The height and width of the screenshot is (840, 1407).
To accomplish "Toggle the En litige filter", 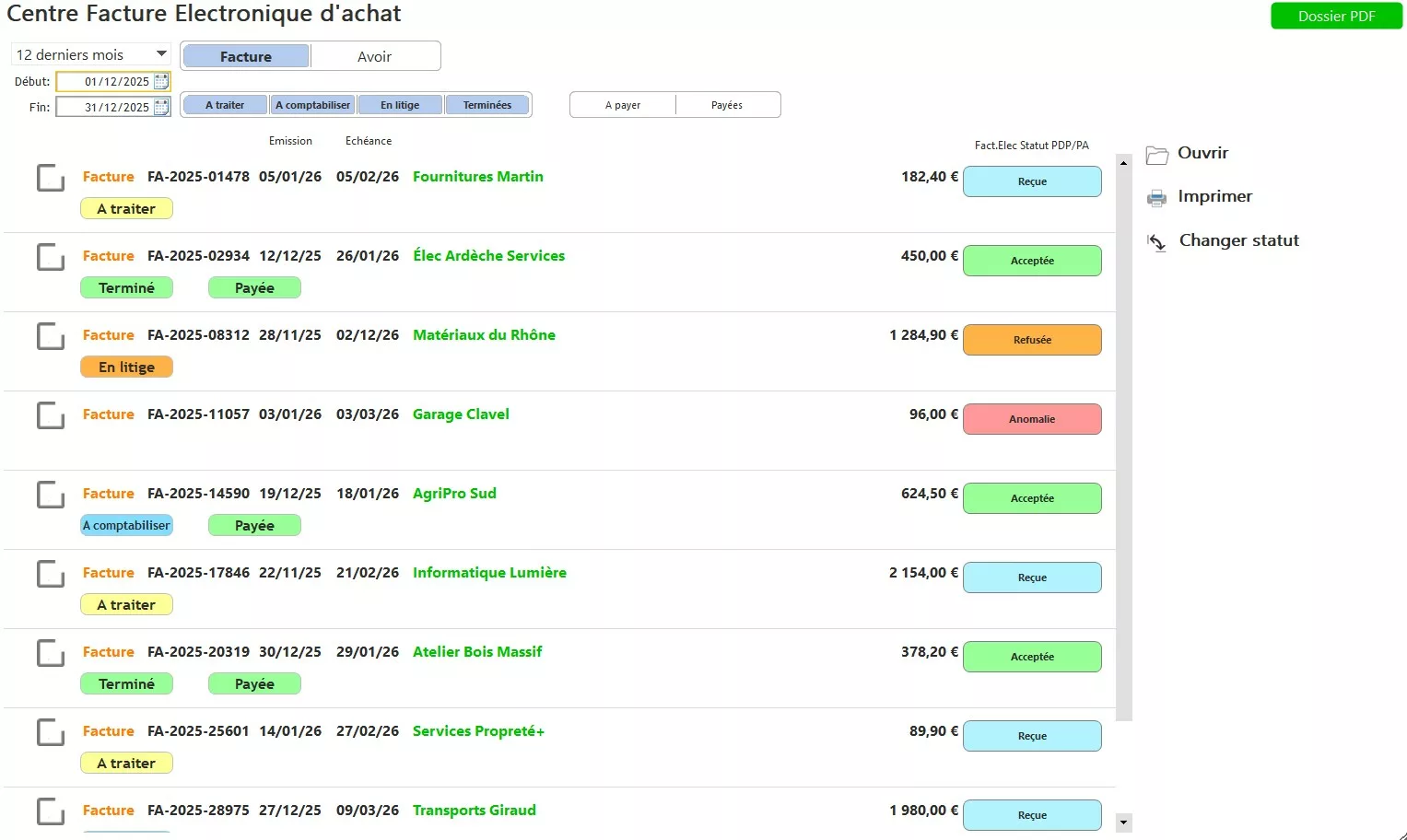I will coord(400,105).
